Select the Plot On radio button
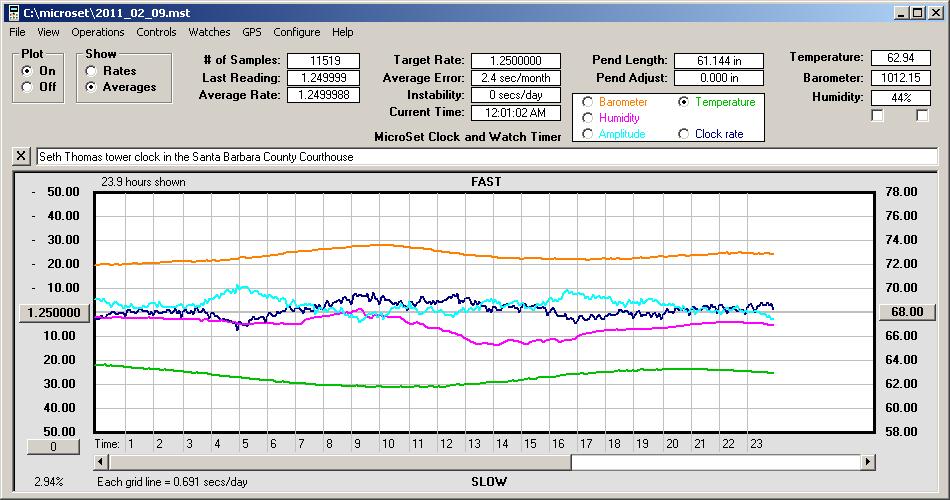The image size is (950, 500). point(27,71)
